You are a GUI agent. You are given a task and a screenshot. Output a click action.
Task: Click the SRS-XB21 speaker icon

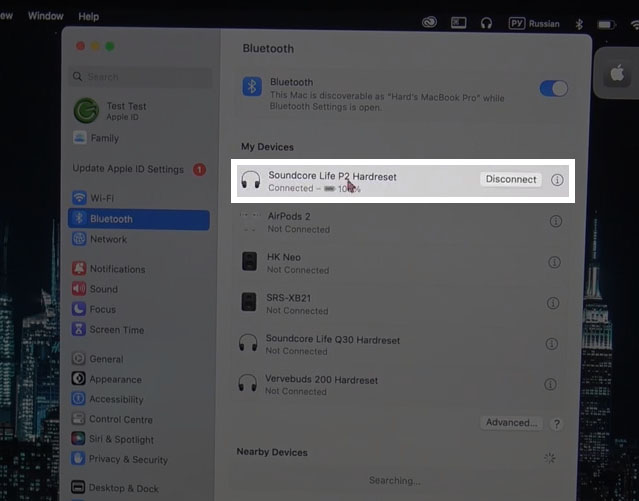pyautogui.click(x=249, y=302)
